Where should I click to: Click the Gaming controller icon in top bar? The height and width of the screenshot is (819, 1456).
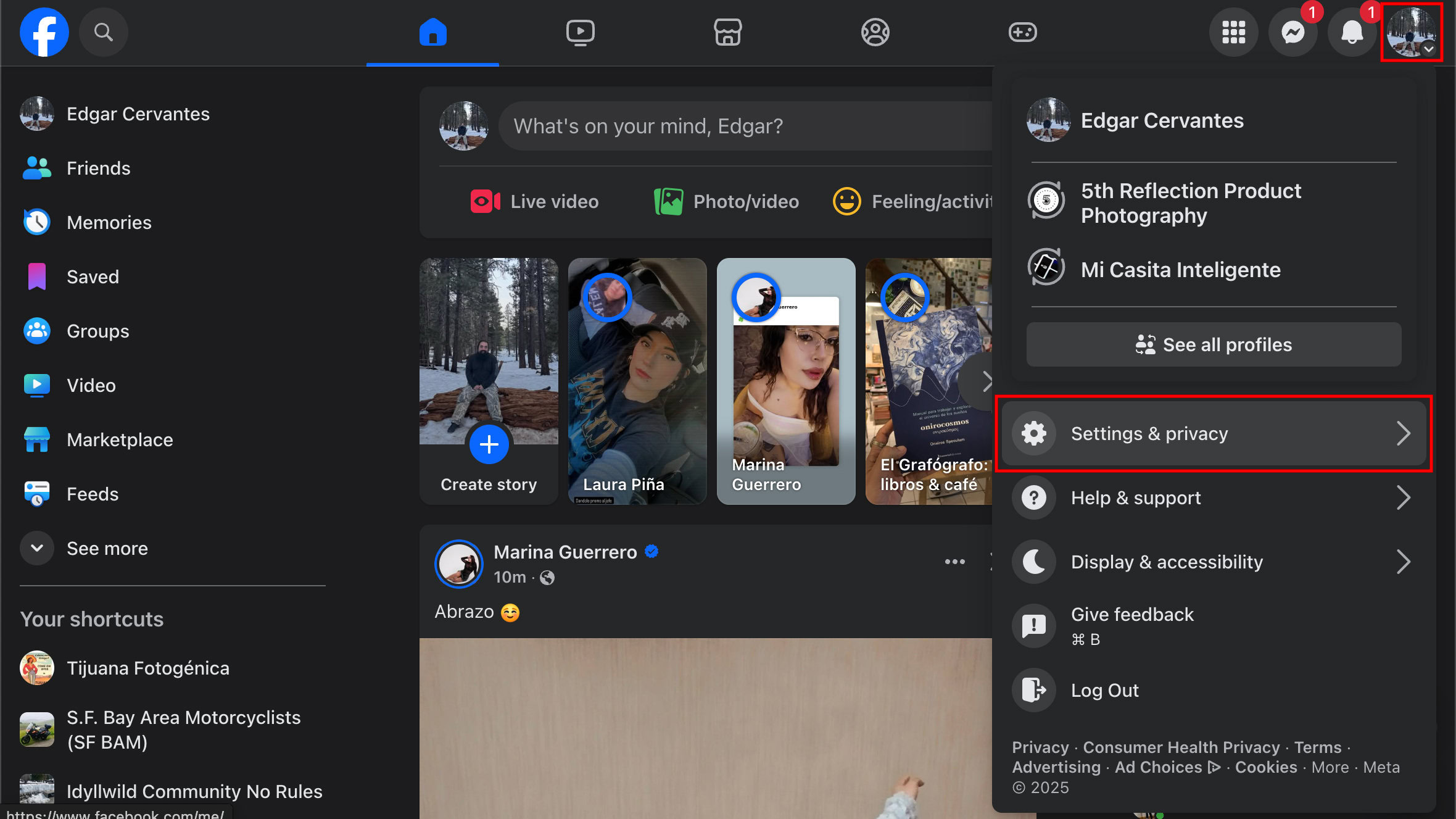(1022, 32)
